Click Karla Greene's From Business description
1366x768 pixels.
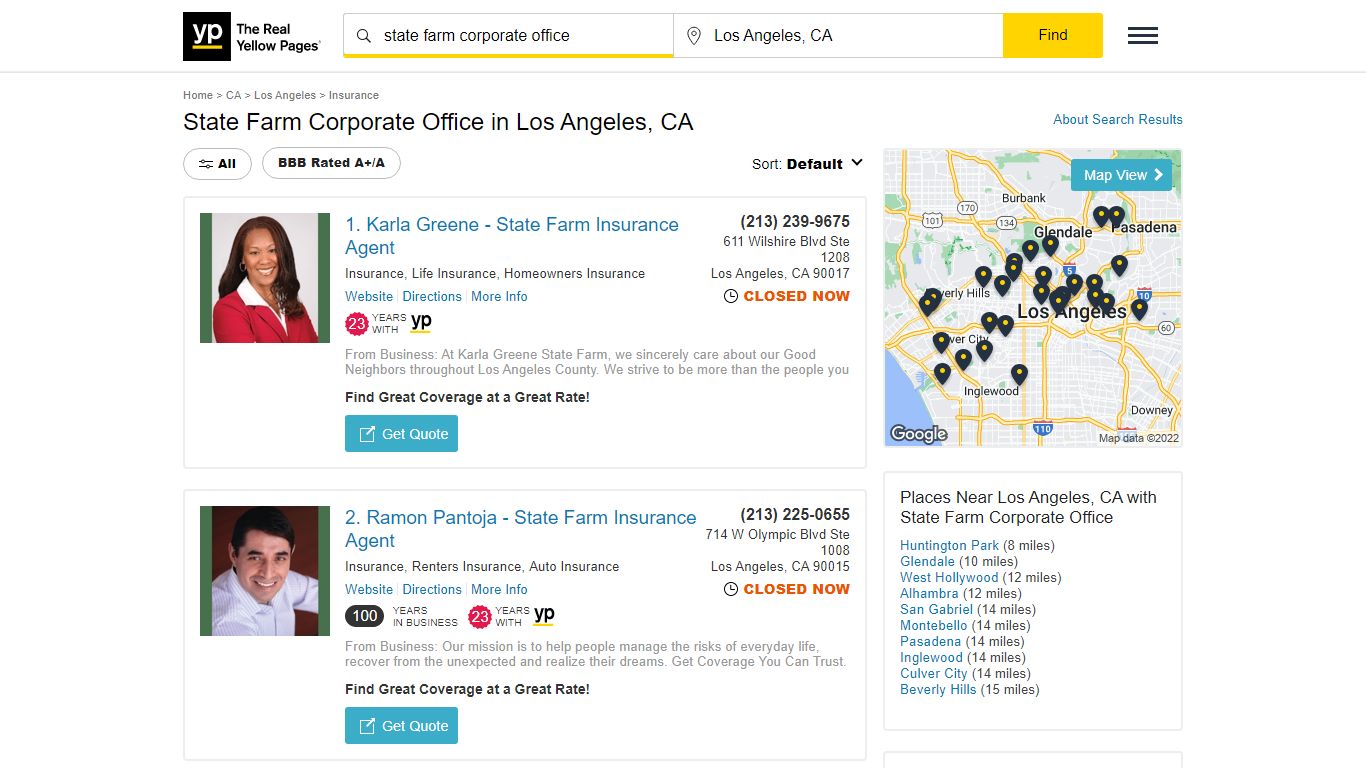click(x=597, y=362)
